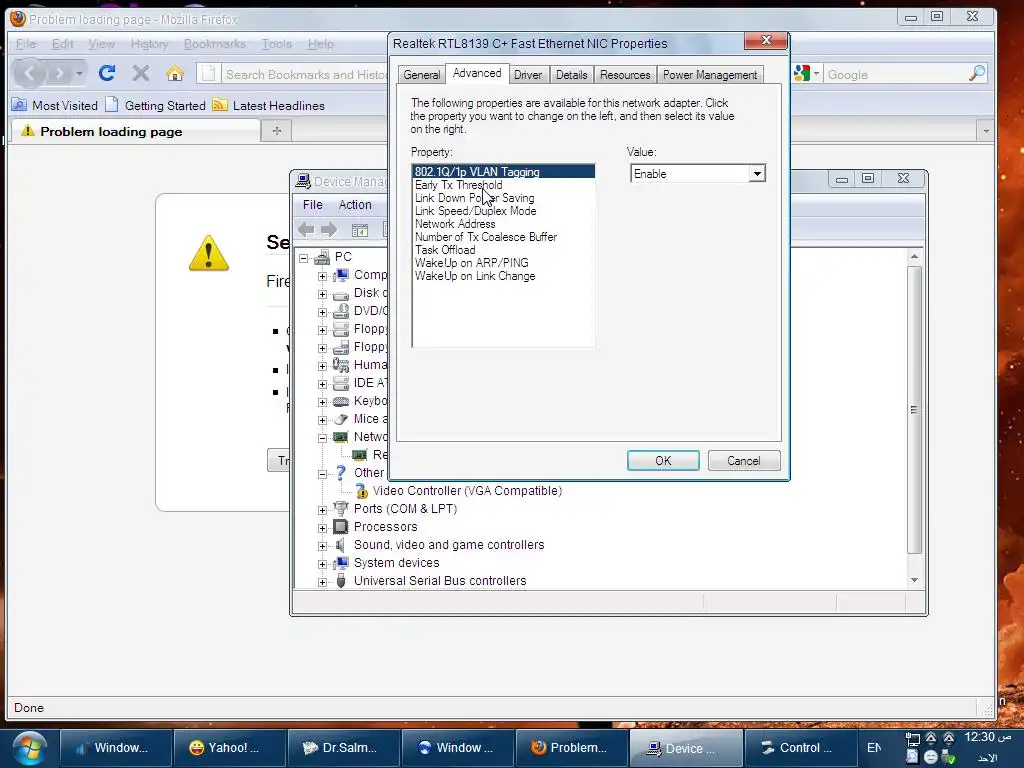This screenshot has height=768, width=1024.
Task: Open the Device Manager Action menu
Action: tap(355, 204)
